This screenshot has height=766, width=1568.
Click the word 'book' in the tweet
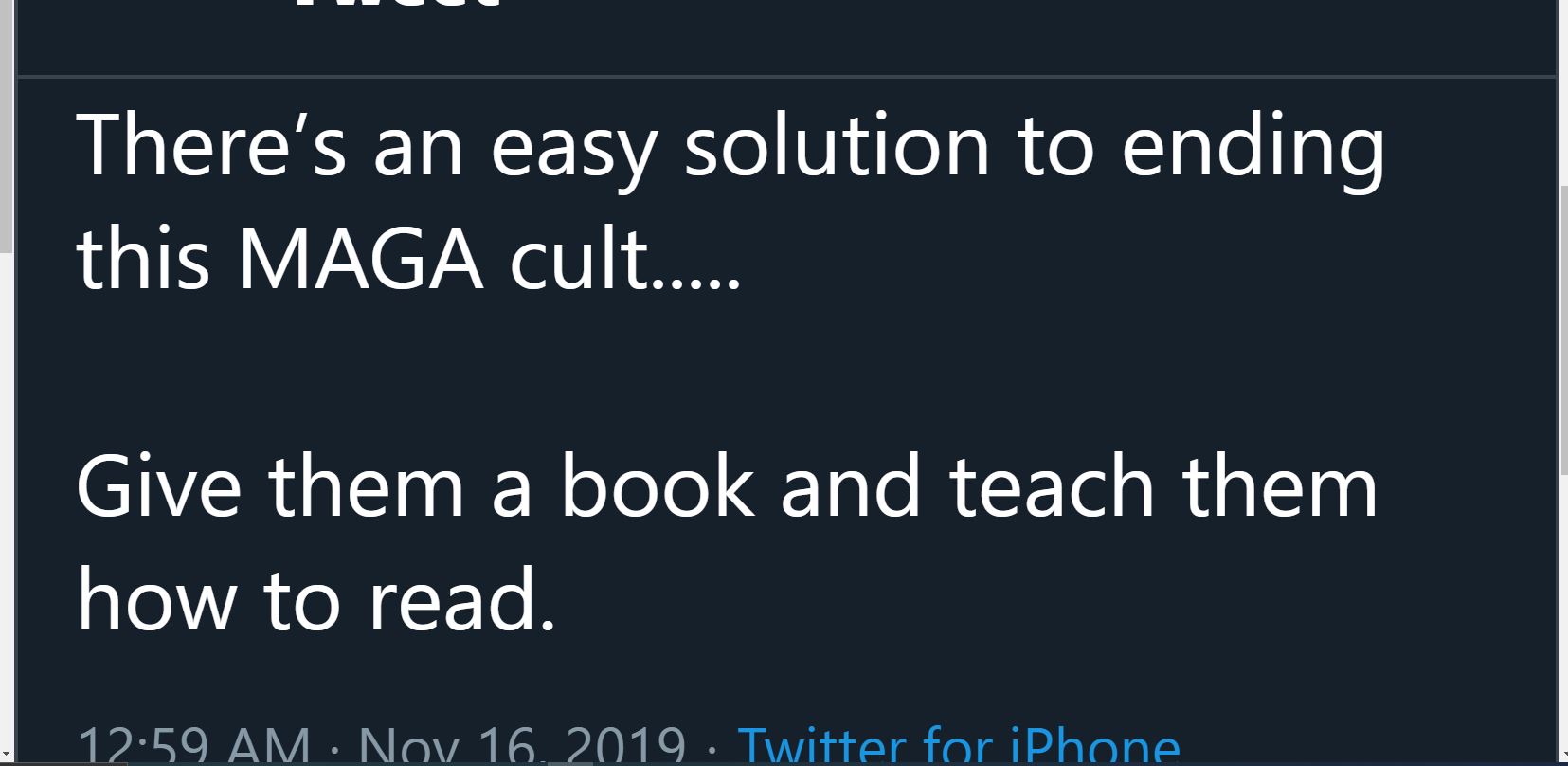point(658,486)
